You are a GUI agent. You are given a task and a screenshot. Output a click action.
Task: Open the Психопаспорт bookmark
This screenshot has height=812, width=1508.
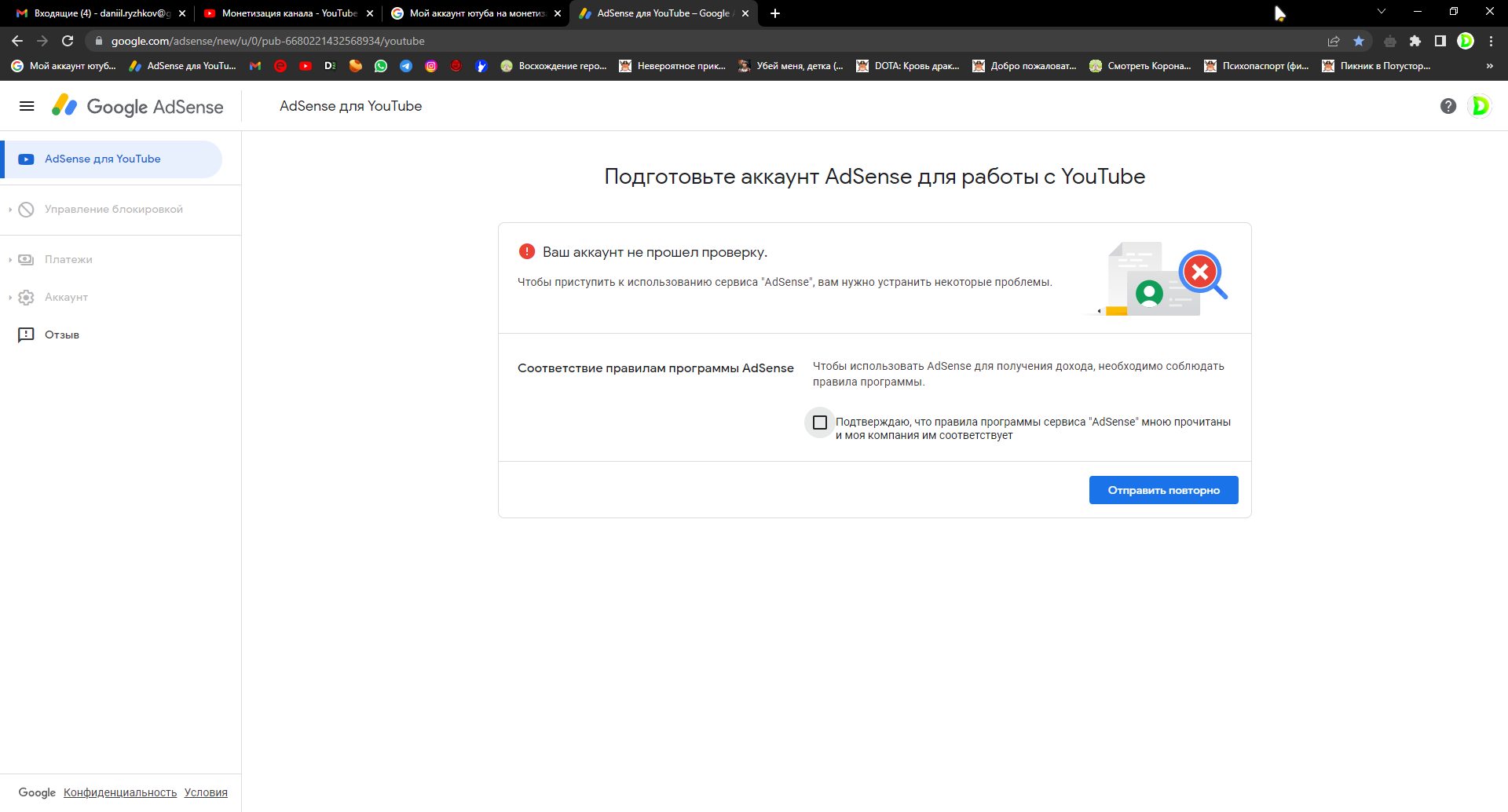[x=1257, y=66]
